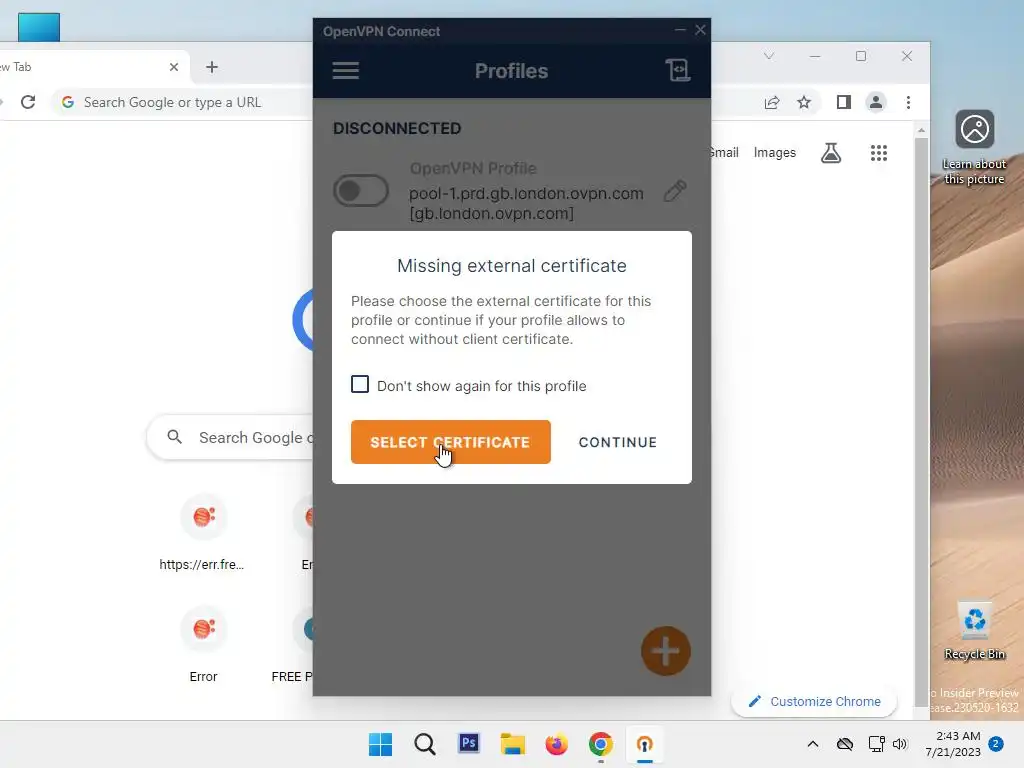Click the SELECT CERTIFICATE button

coord(451,442)
